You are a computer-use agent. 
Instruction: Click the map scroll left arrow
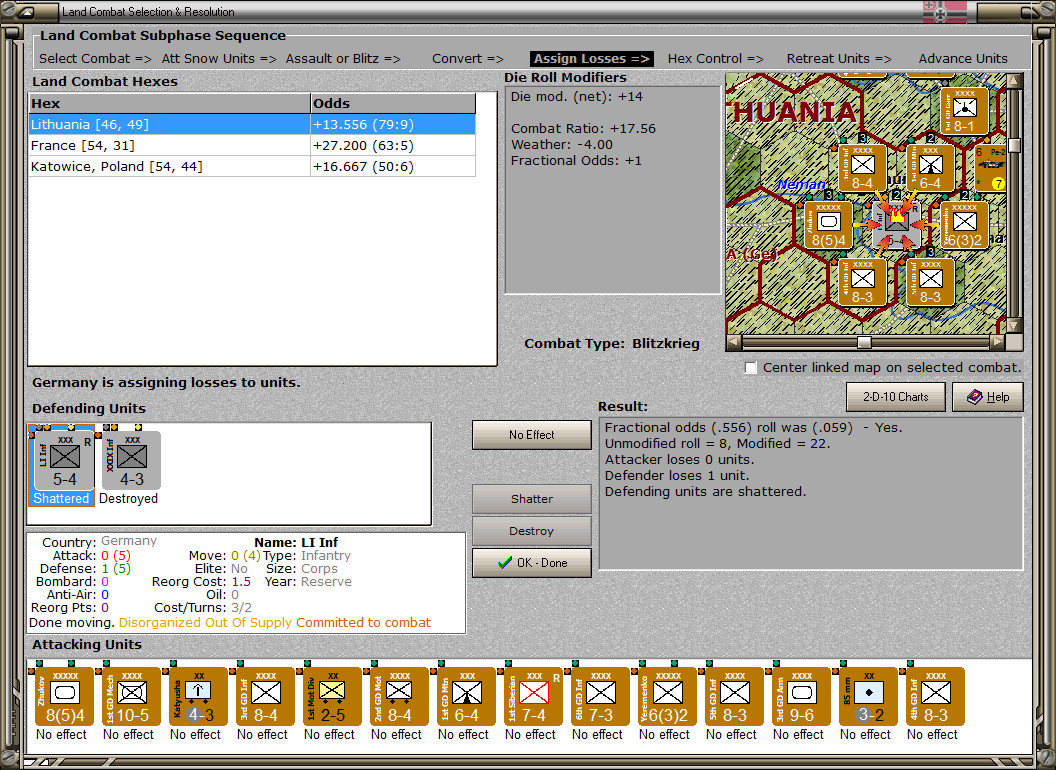tap(734, 342)
